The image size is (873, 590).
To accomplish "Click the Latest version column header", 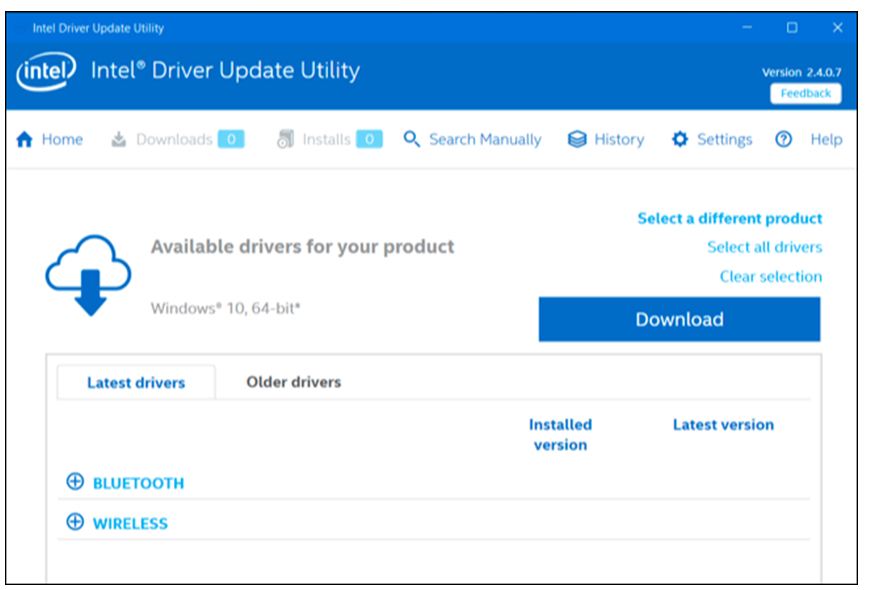I will click(723, 425).
